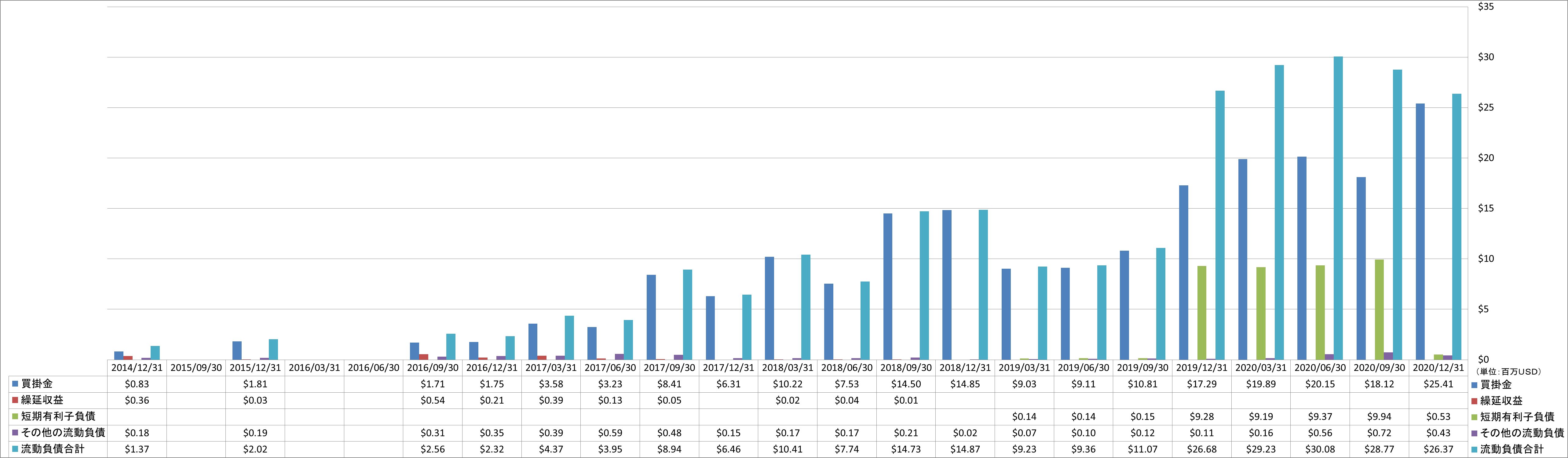Click the $20 axis label
The height and width of the screenshot is (458, 1568).
(1486, 158)
